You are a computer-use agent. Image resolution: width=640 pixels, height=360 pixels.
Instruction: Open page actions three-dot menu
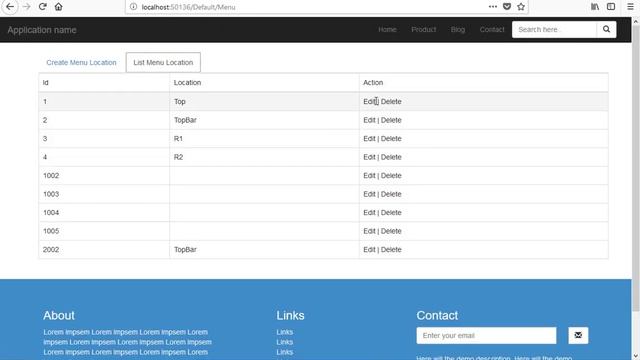pos(493,7)
